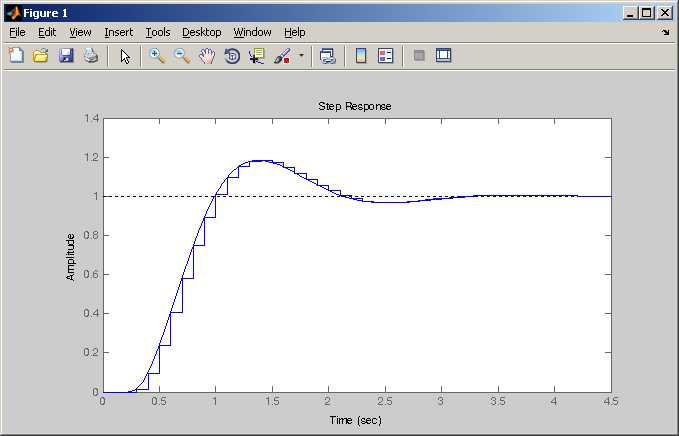
Task: Open the View menu
Action: (80, 32)
